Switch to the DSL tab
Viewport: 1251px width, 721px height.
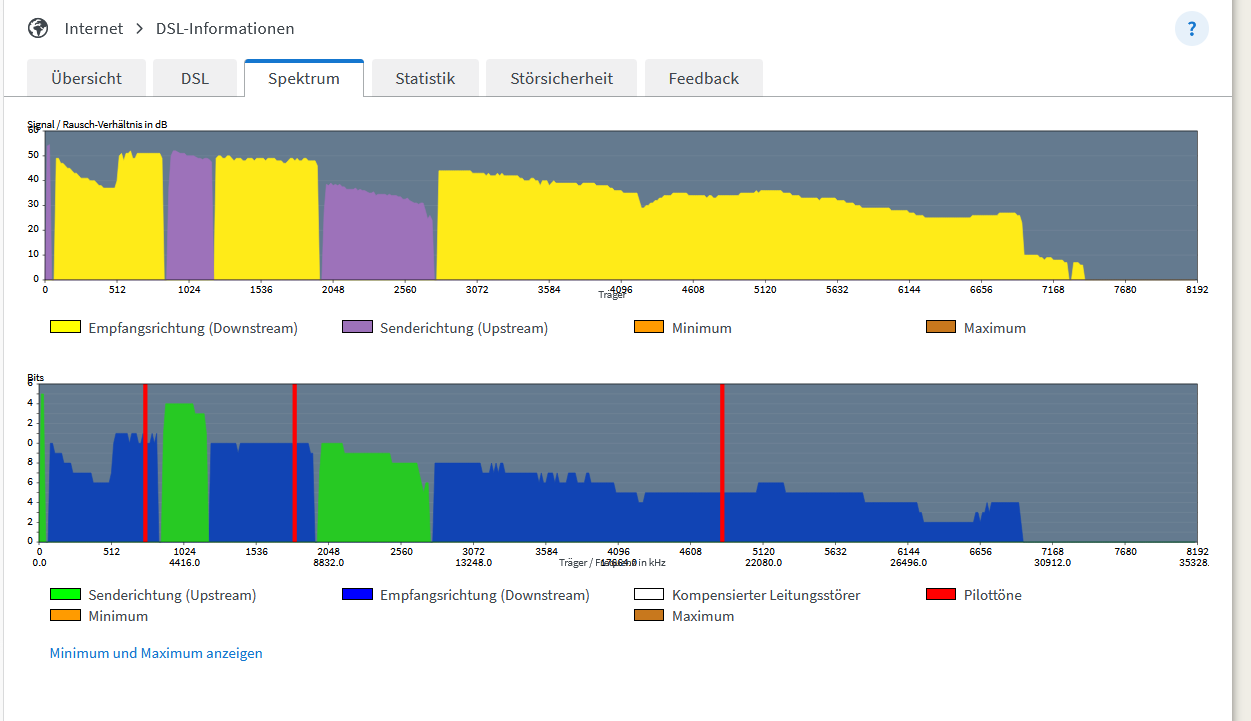(x=195, y=78)
